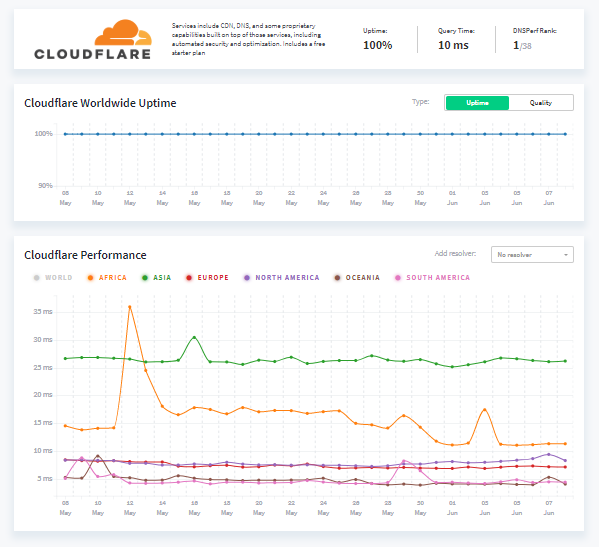Click the first uptime data point at 08 May
The height and width of the screenshot is (547, 599).
[x=65, y=134]
